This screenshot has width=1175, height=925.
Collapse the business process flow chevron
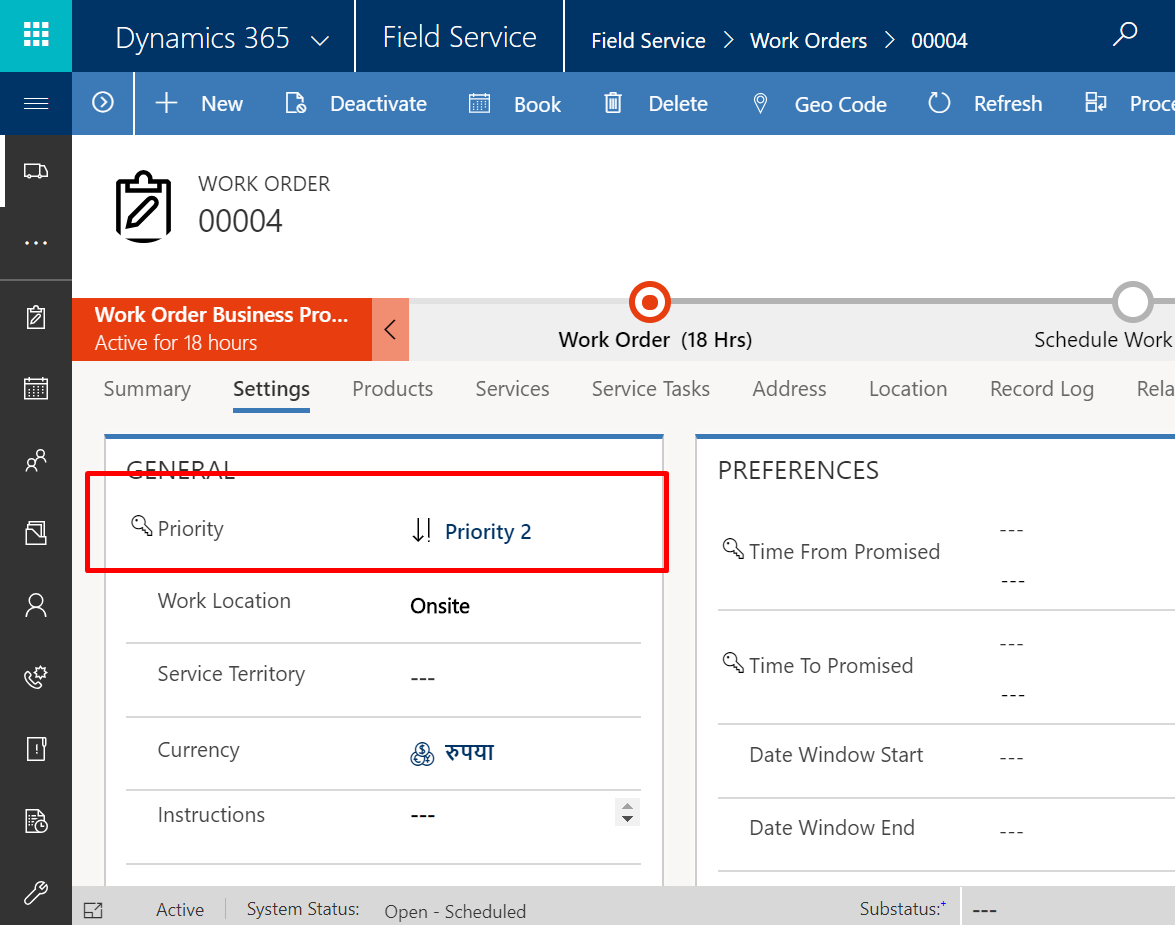390,329
